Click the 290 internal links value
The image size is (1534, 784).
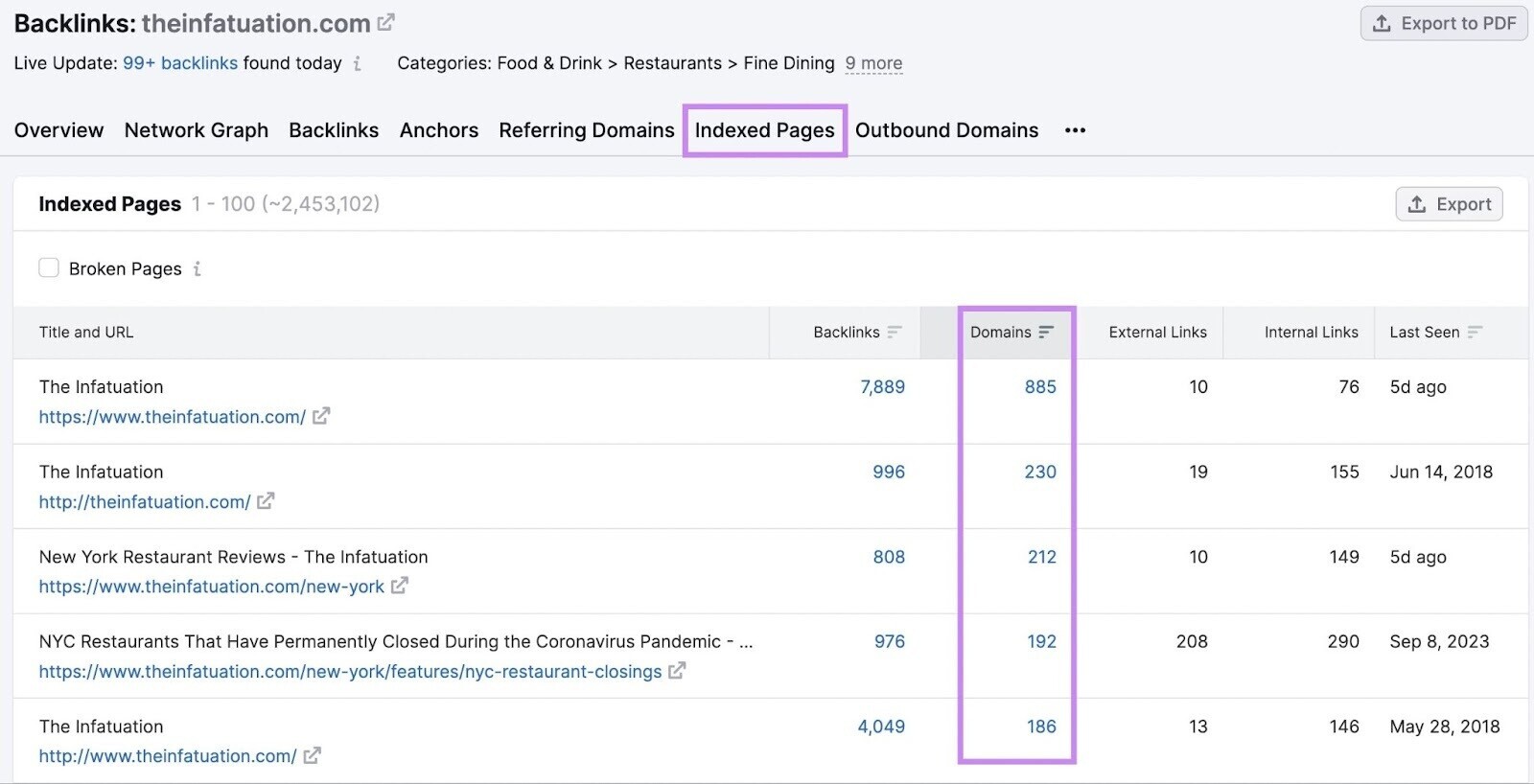click(x=1343, y=641)
